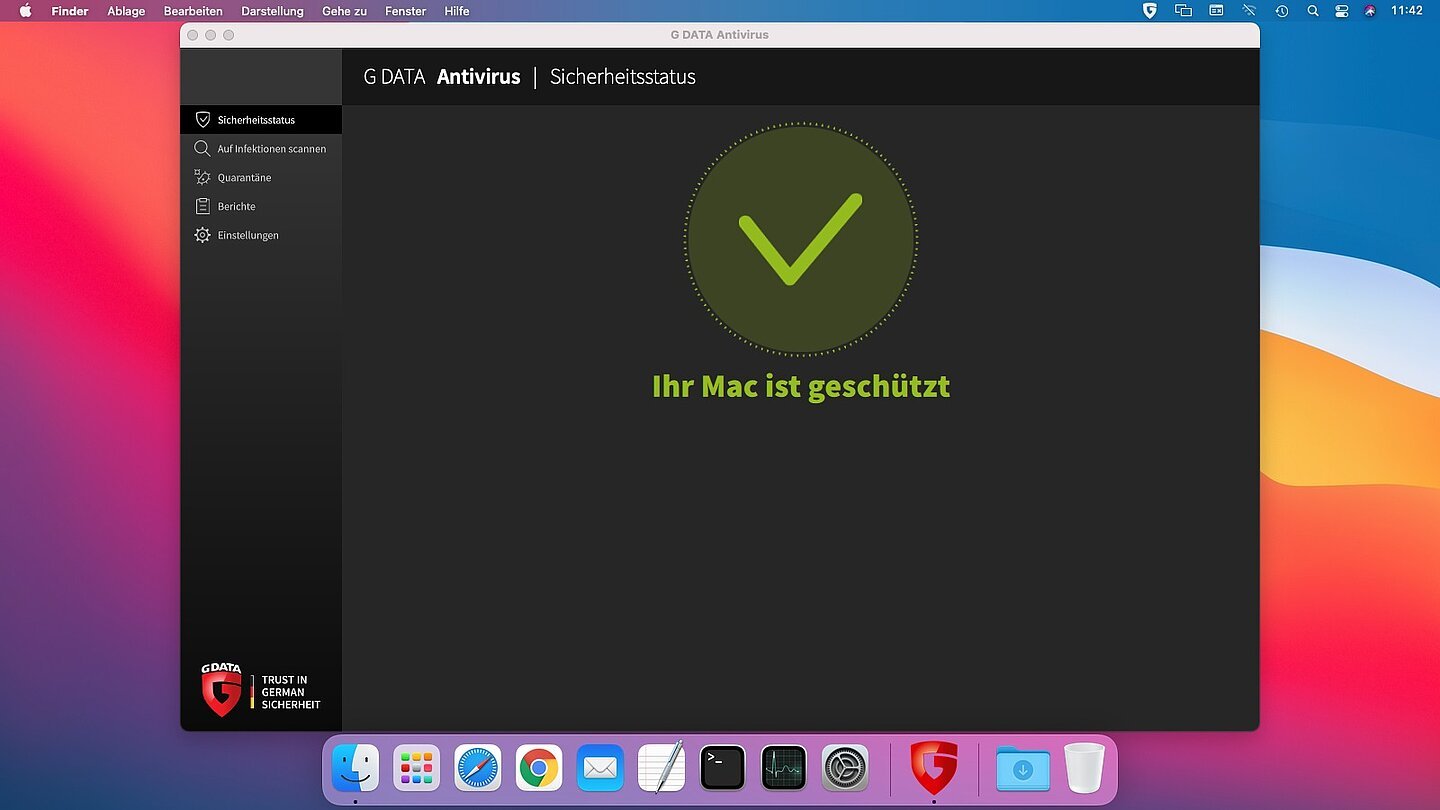Click the G DATA shield logo in sidebar

pyautogui.click(x=221, y=690)
